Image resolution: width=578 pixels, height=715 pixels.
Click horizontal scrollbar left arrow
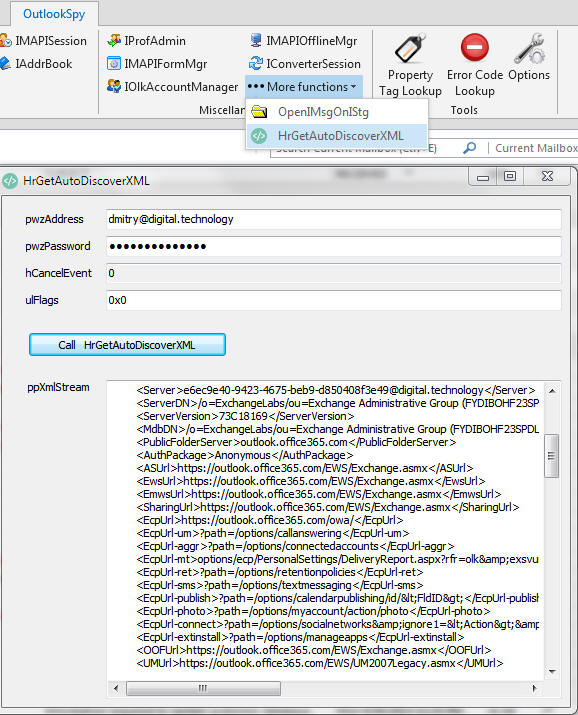(x=116, y=688)
